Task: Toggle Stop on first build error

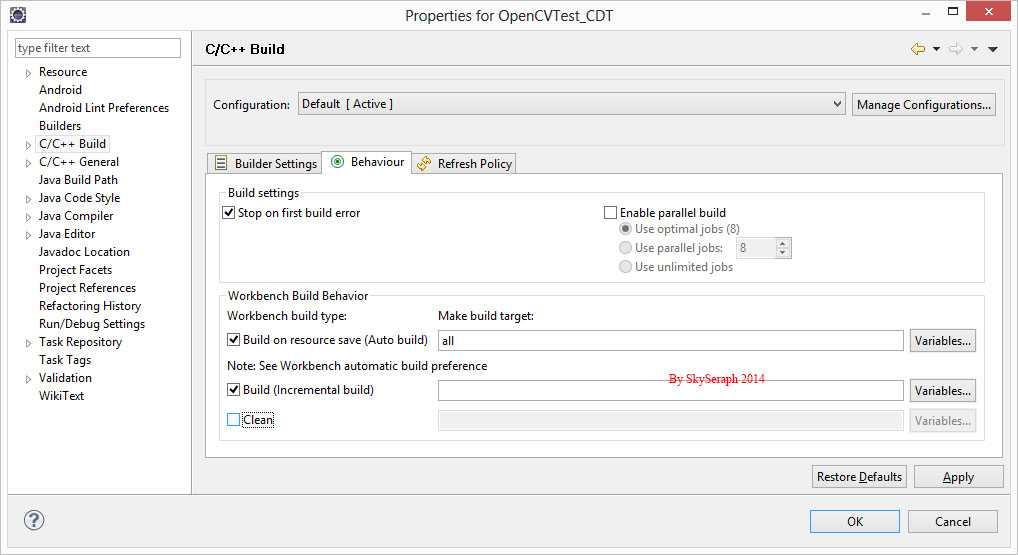Action: pos(229,213)
